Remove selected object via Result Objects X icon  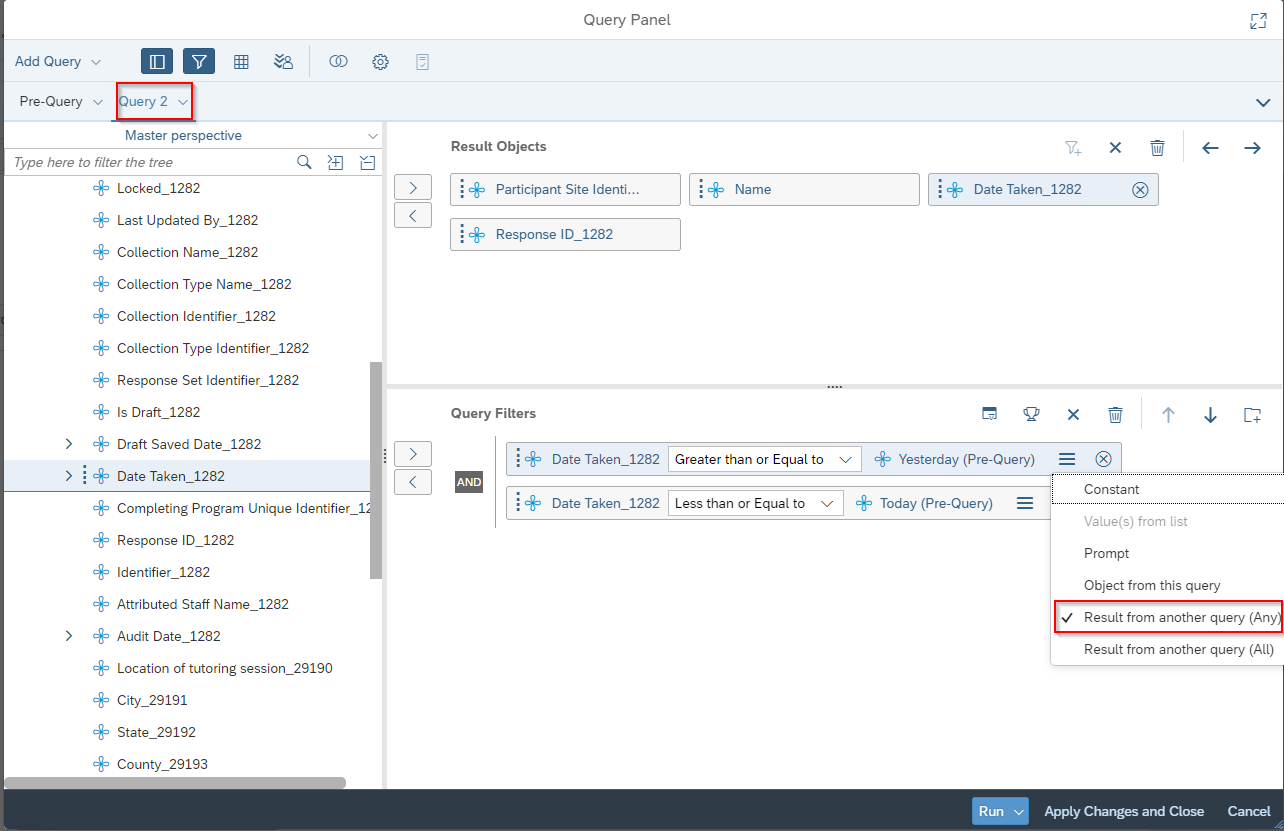tap(1115, 147)
